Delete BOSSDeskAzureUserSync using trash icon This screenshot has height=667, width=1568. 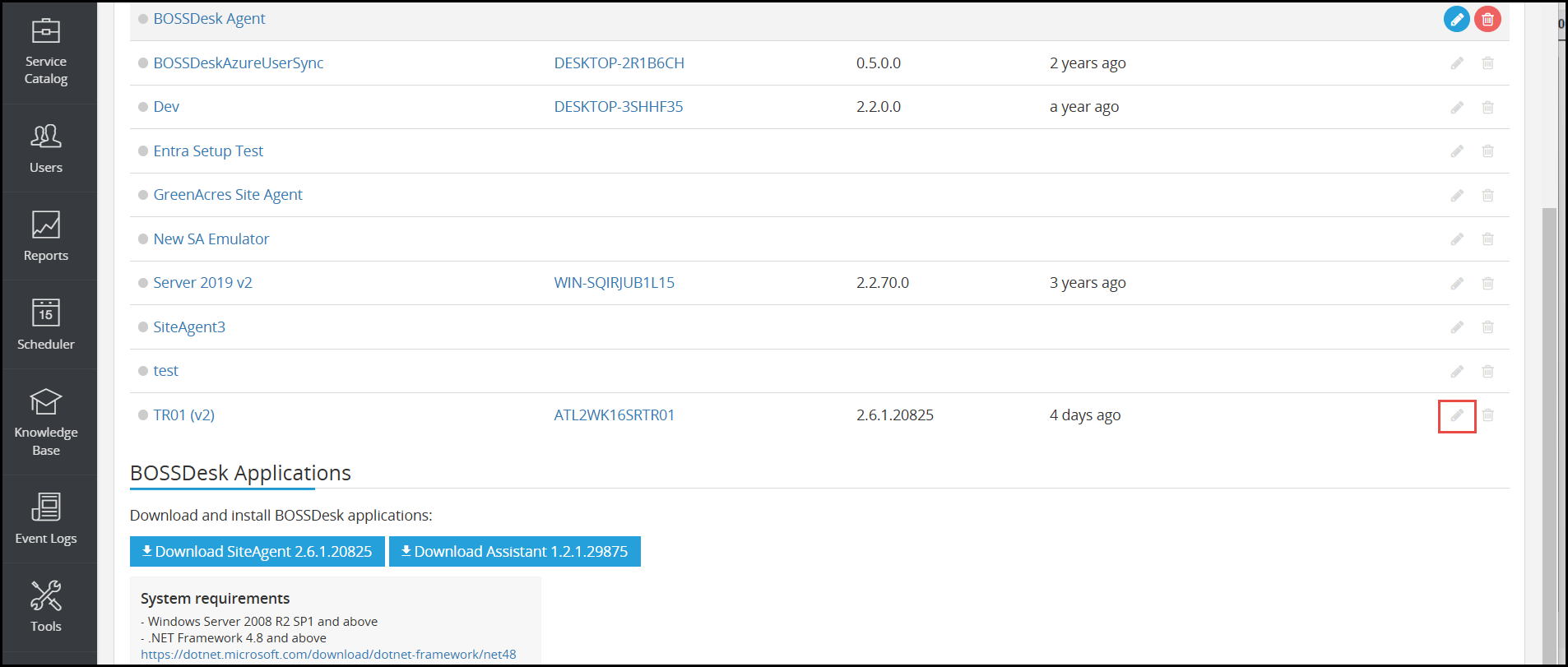[x=1487, y=63]
